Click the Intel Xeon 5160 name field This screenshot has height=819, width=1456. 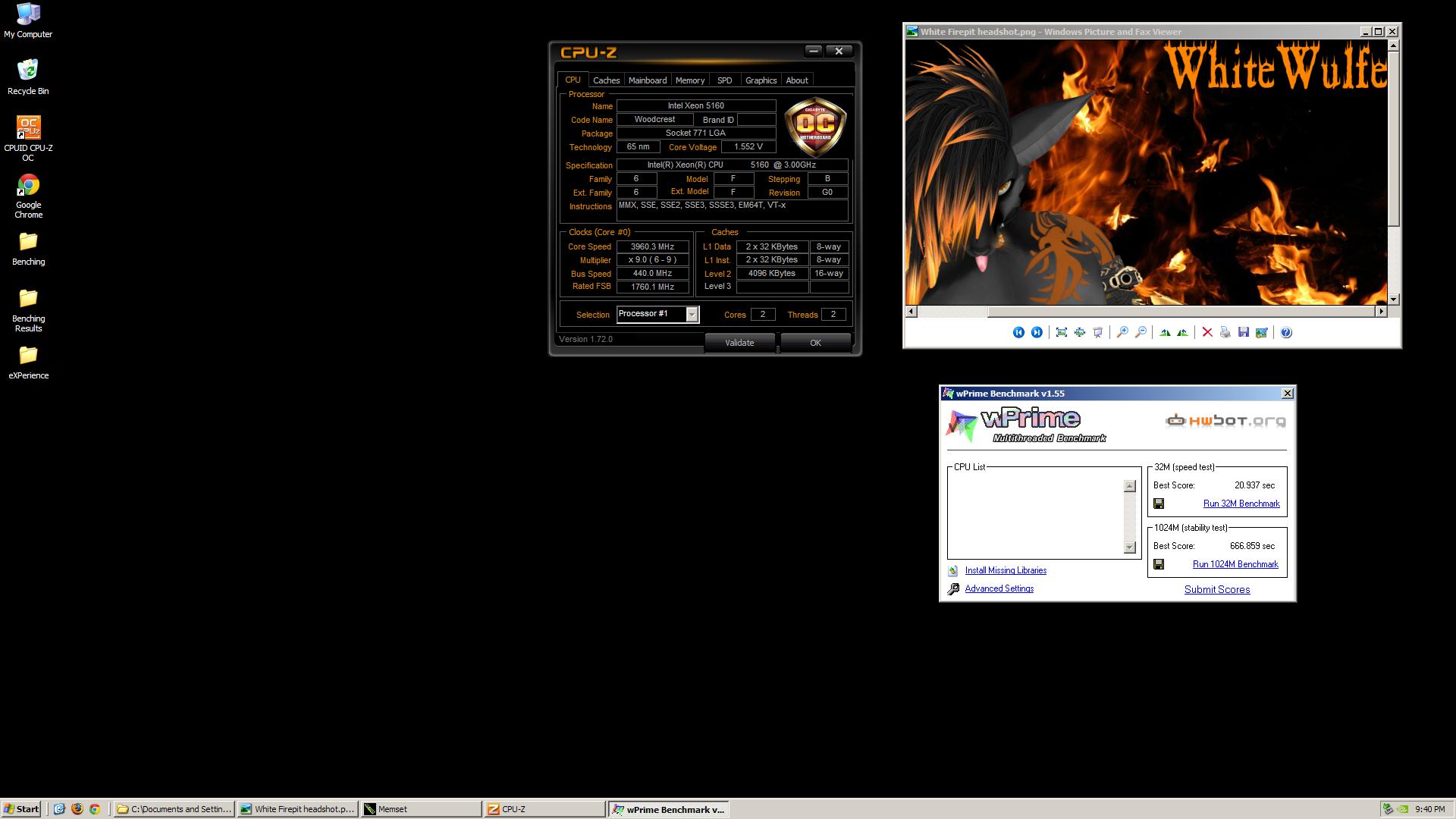point(695,106)
